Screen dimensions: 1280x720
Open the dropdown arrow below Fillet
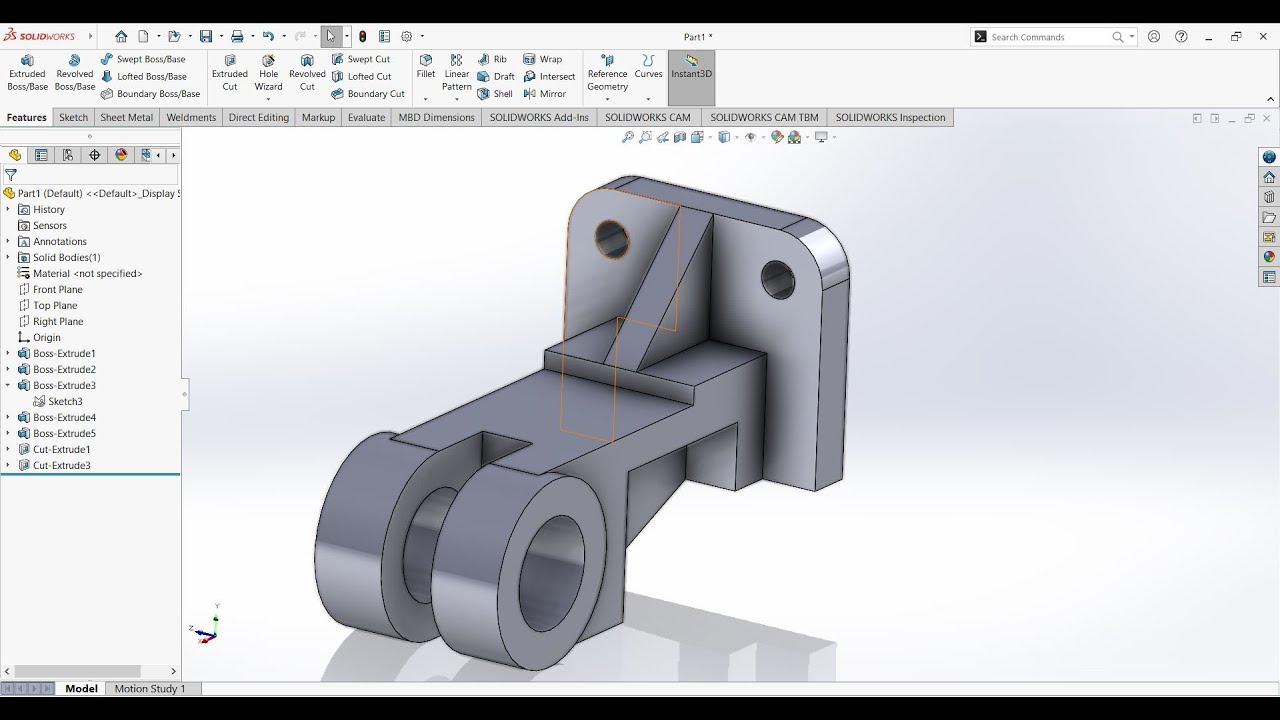(x=426, y=99)
